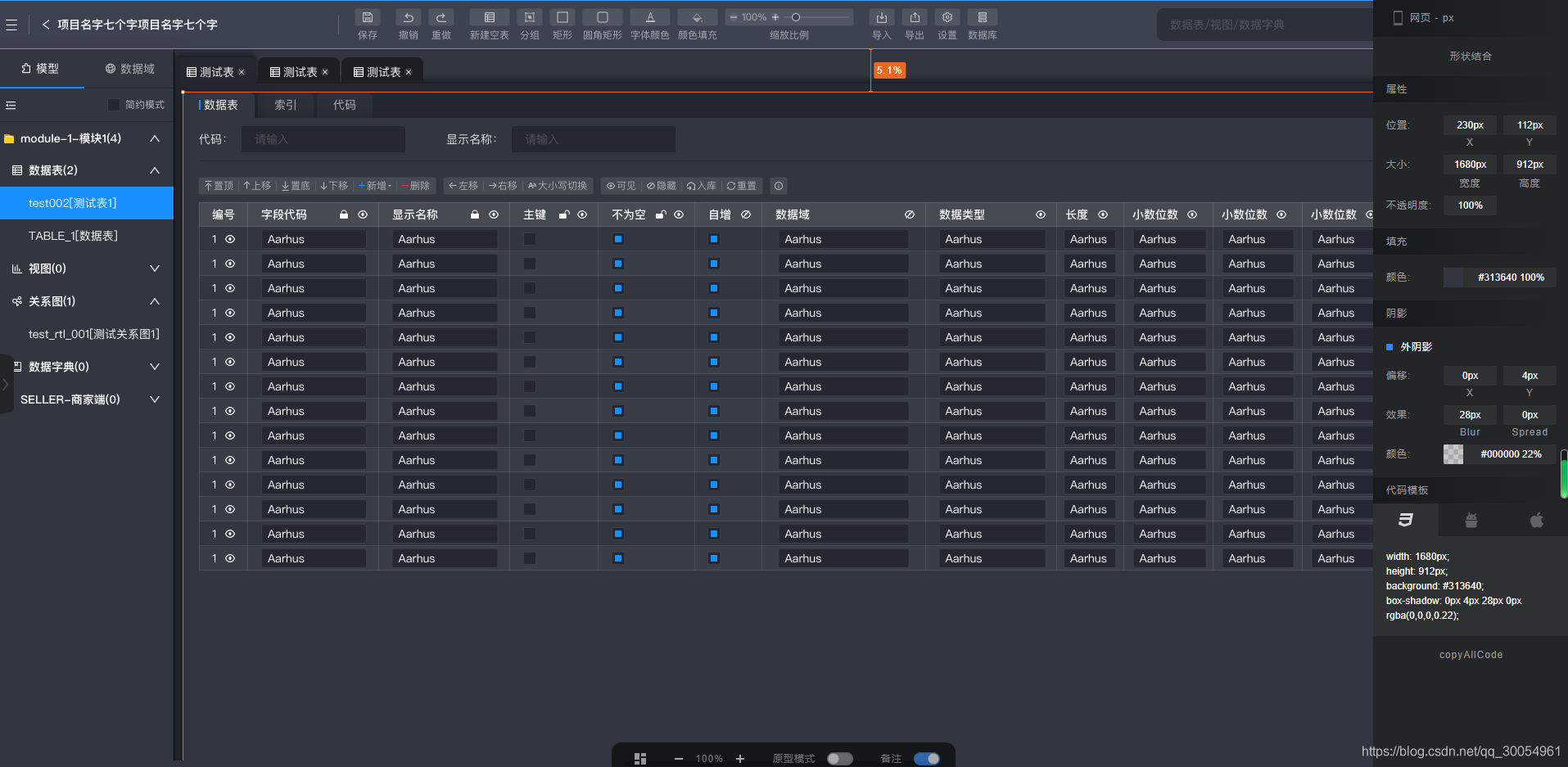This screenshot has height=767, width=1568.
Task: Toggle the 外阴影 outer shadow checkbox
Action: (x=1390, y=347)
